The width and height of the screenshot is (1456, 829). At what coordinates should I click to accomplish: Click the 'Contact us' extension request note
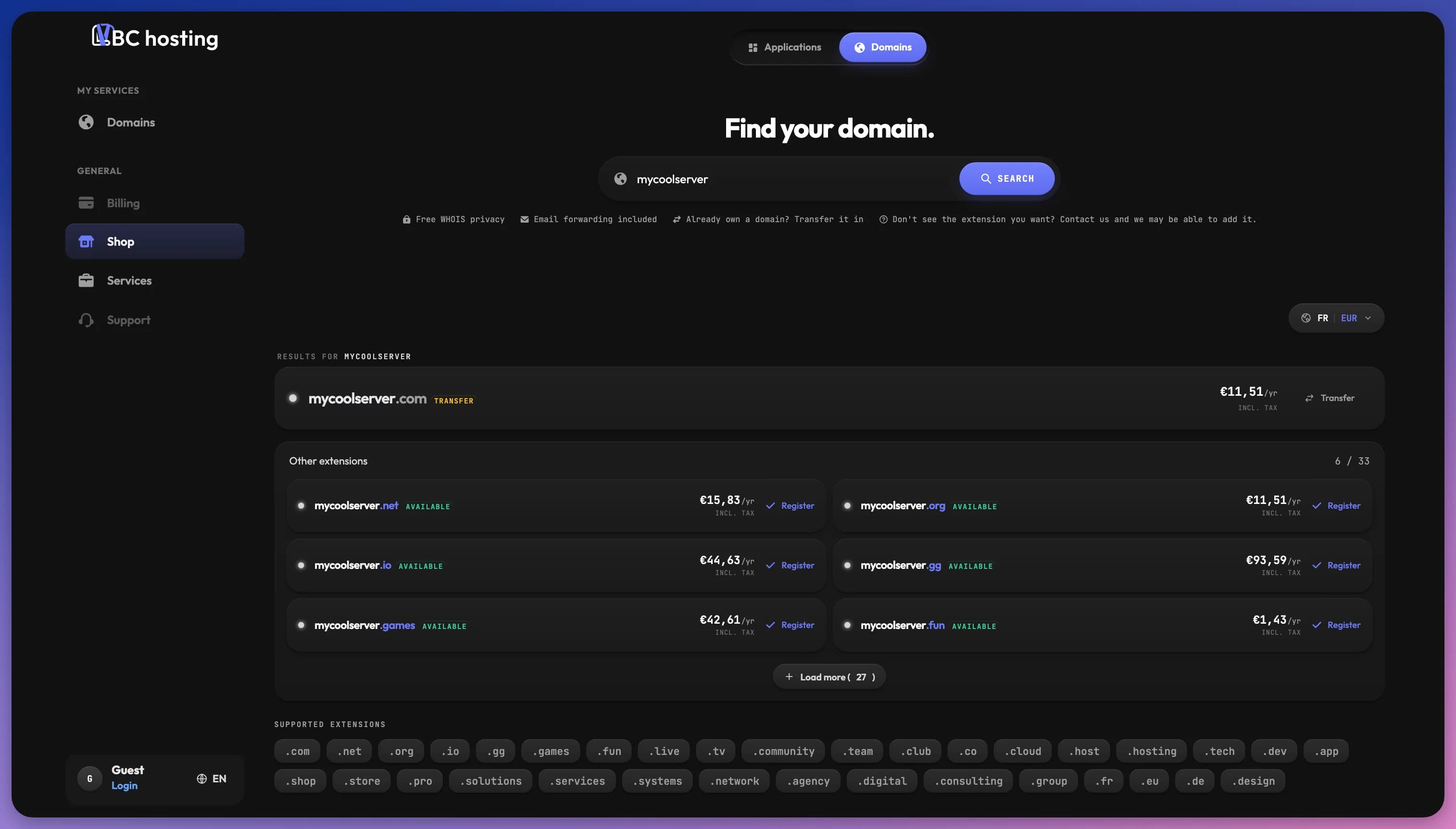1068,220
